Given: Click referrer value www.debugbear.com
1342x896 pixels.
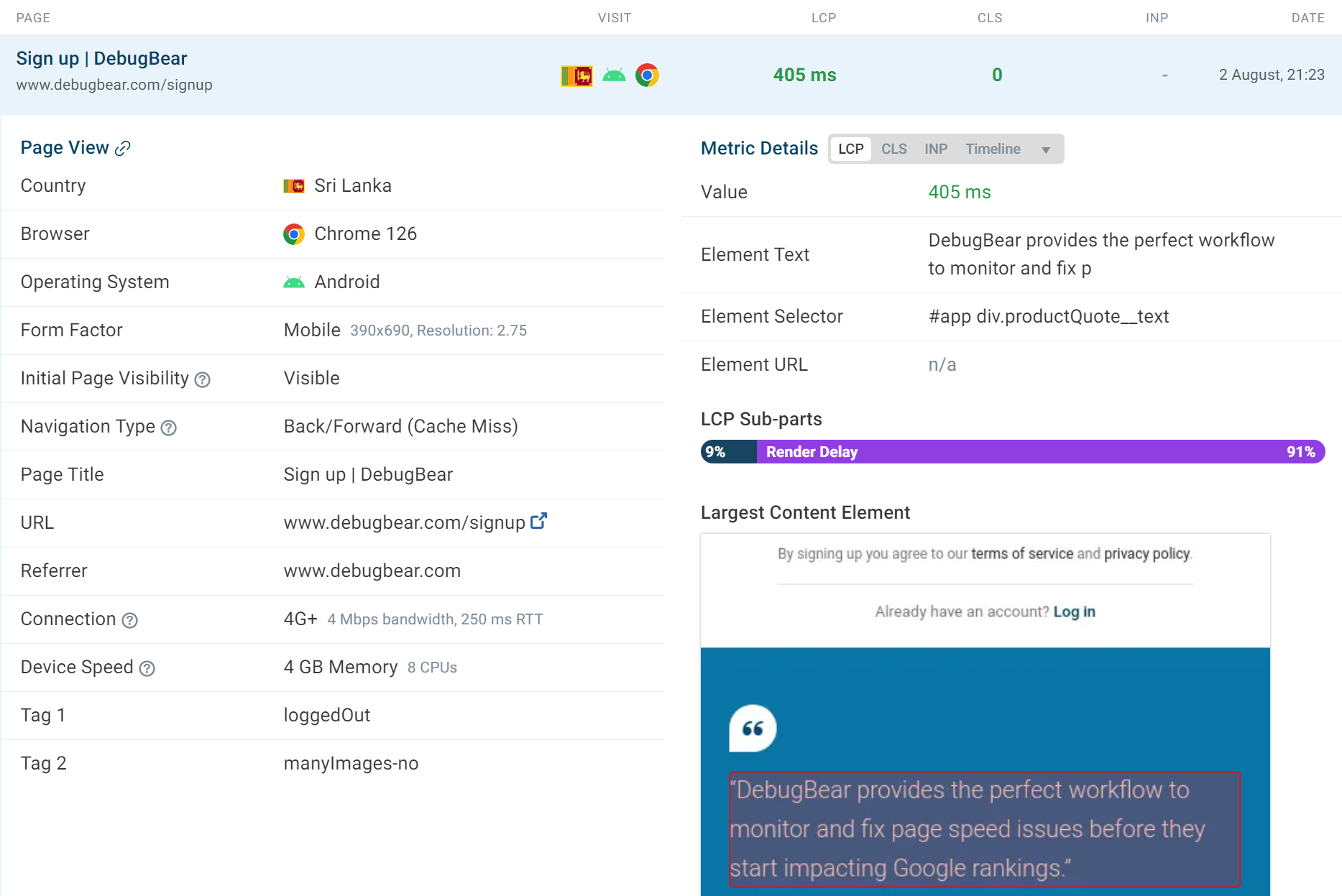Looking at the screenshot, I should tap(372, 571).
